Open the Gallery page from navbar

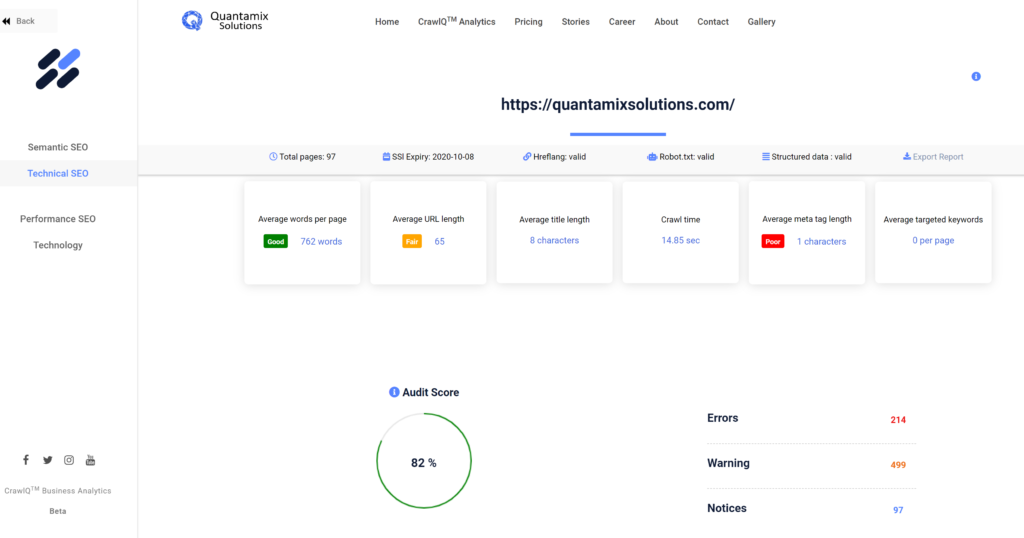(761, 22)
